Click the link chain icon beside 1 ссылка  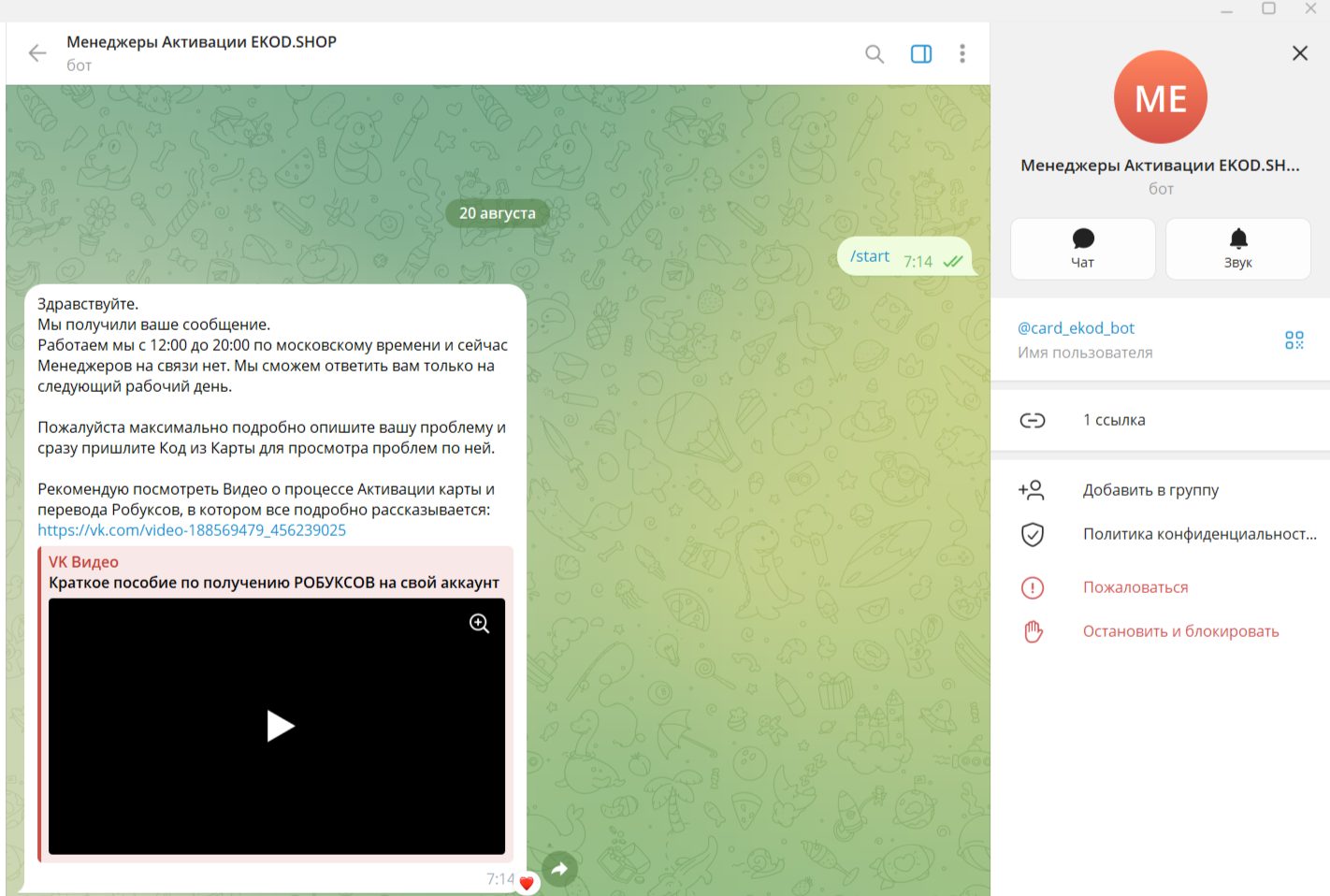tap(1033, 420)
